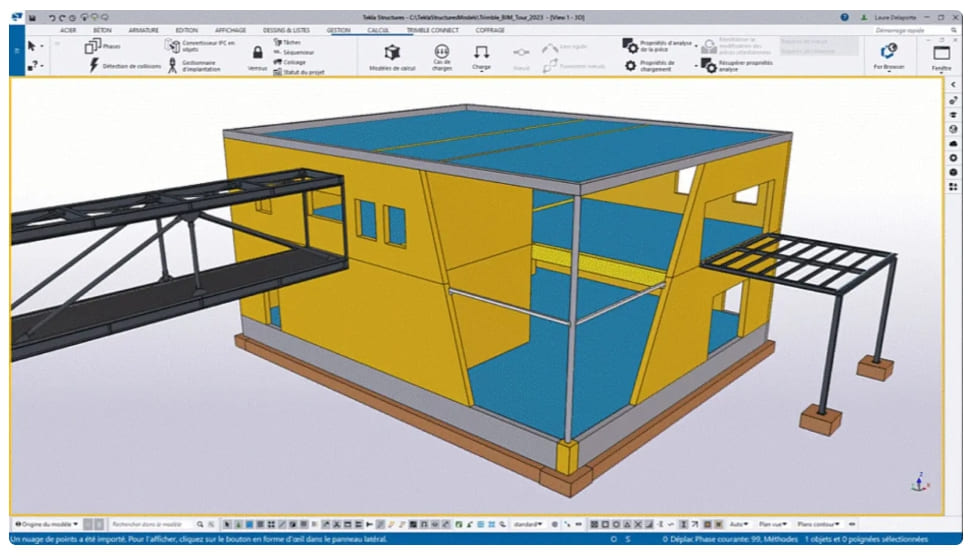
Task: Click the XYZ axis indicator in view
Action: pyautogui.click(x=920, y=482)
